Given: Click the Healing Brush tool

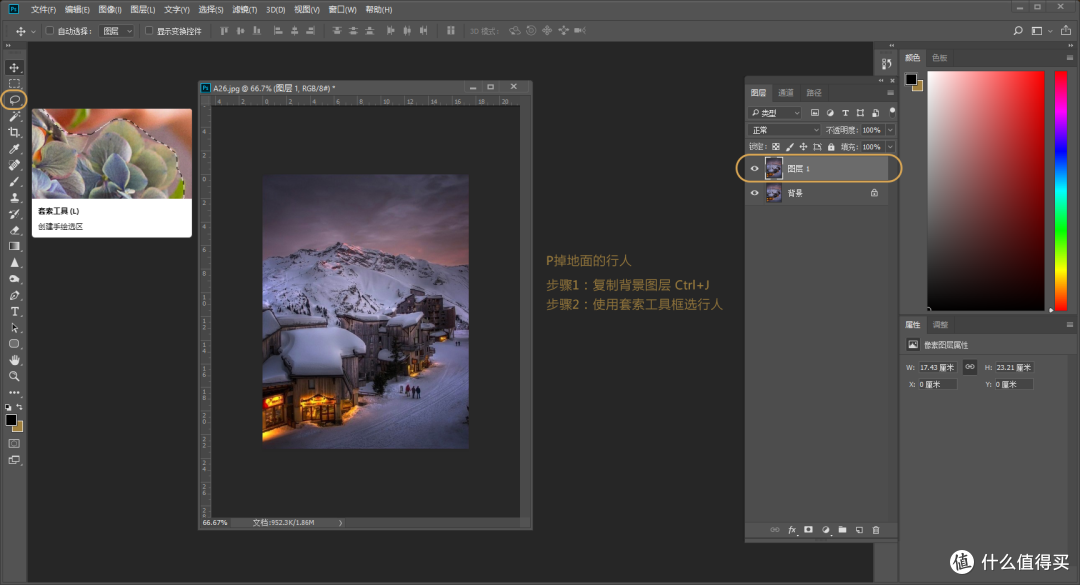Looking at the screenshot, I should click(13, 163).
